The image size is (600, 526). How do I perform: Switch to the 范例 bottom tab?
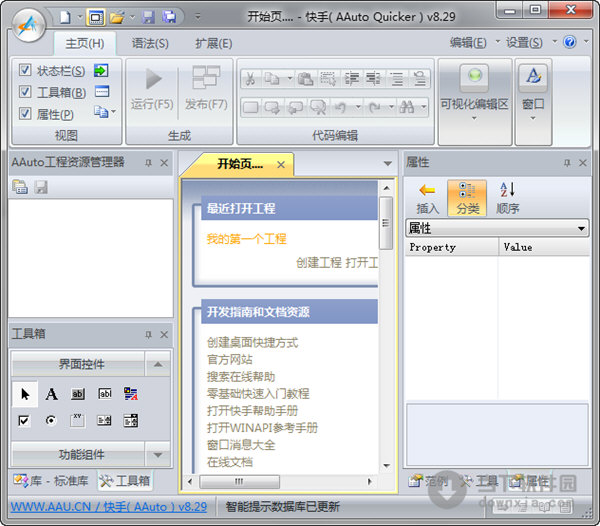428,481
